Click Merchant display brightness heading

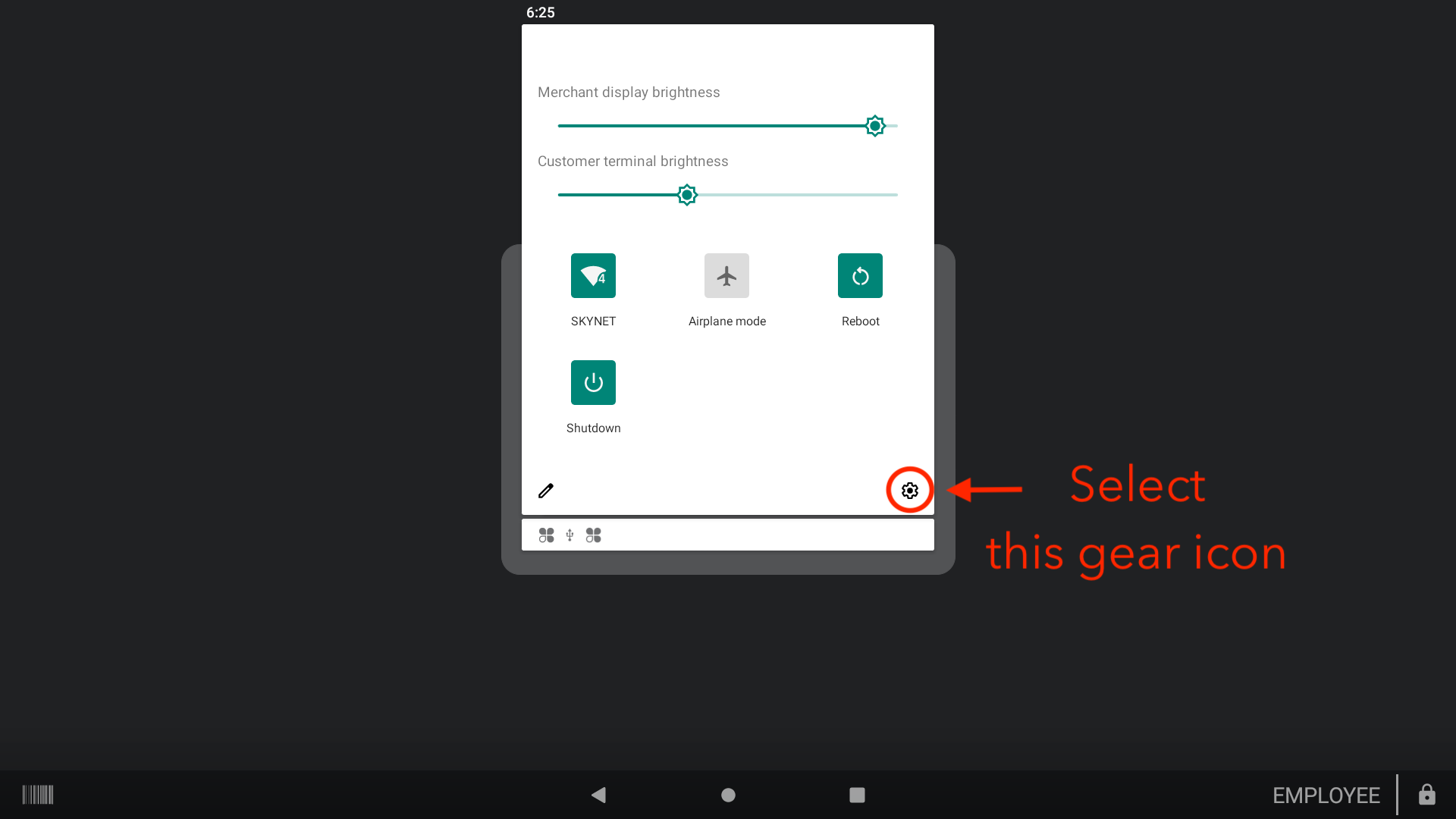tap(629, 93)
